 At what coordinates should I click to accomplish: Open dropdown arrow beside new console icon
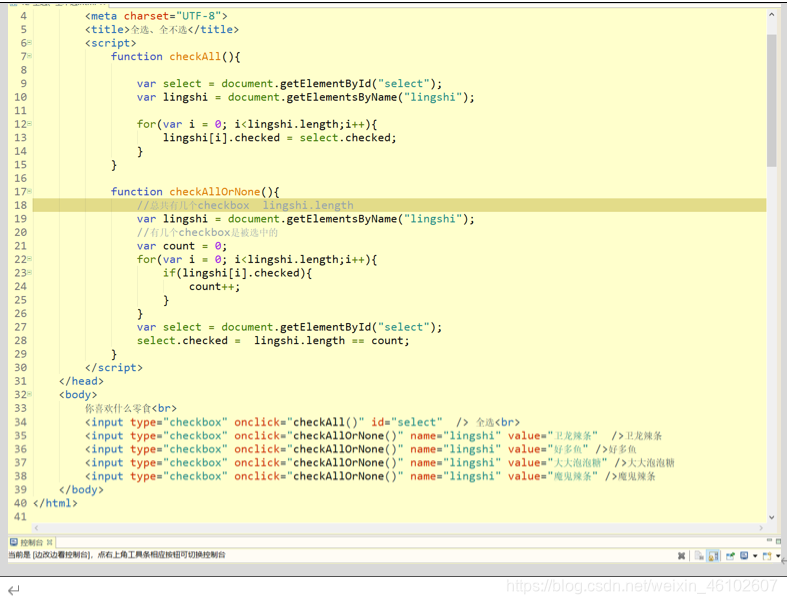[778, 556]
